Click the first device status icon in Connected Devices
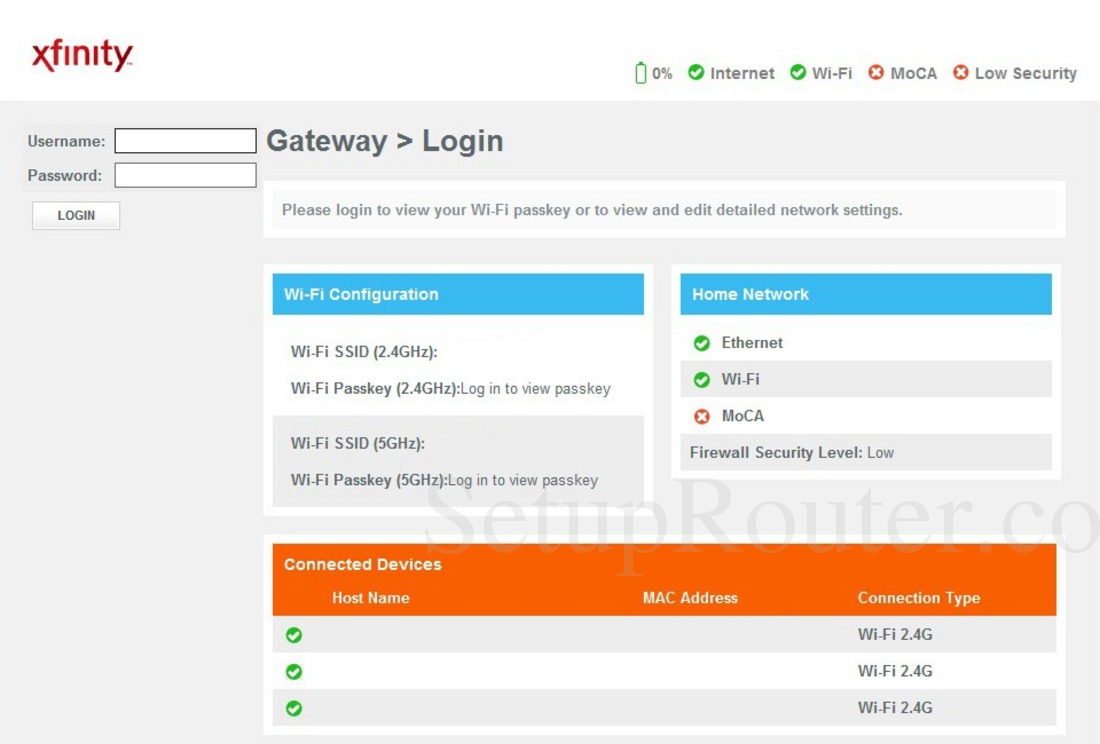This screenshot has height=744, width=1100. click(293, 634)
